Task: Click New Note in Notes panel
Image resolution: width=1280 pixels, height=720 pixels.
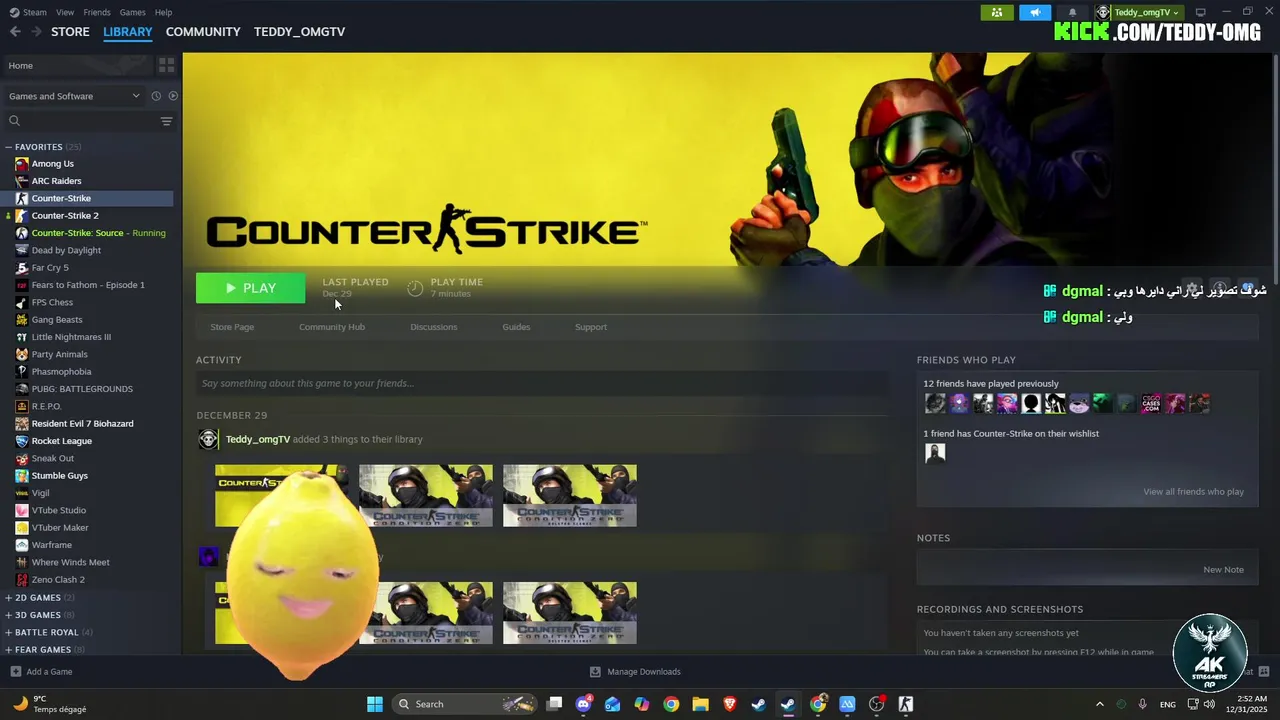Action: click(x=1223, y=570)
